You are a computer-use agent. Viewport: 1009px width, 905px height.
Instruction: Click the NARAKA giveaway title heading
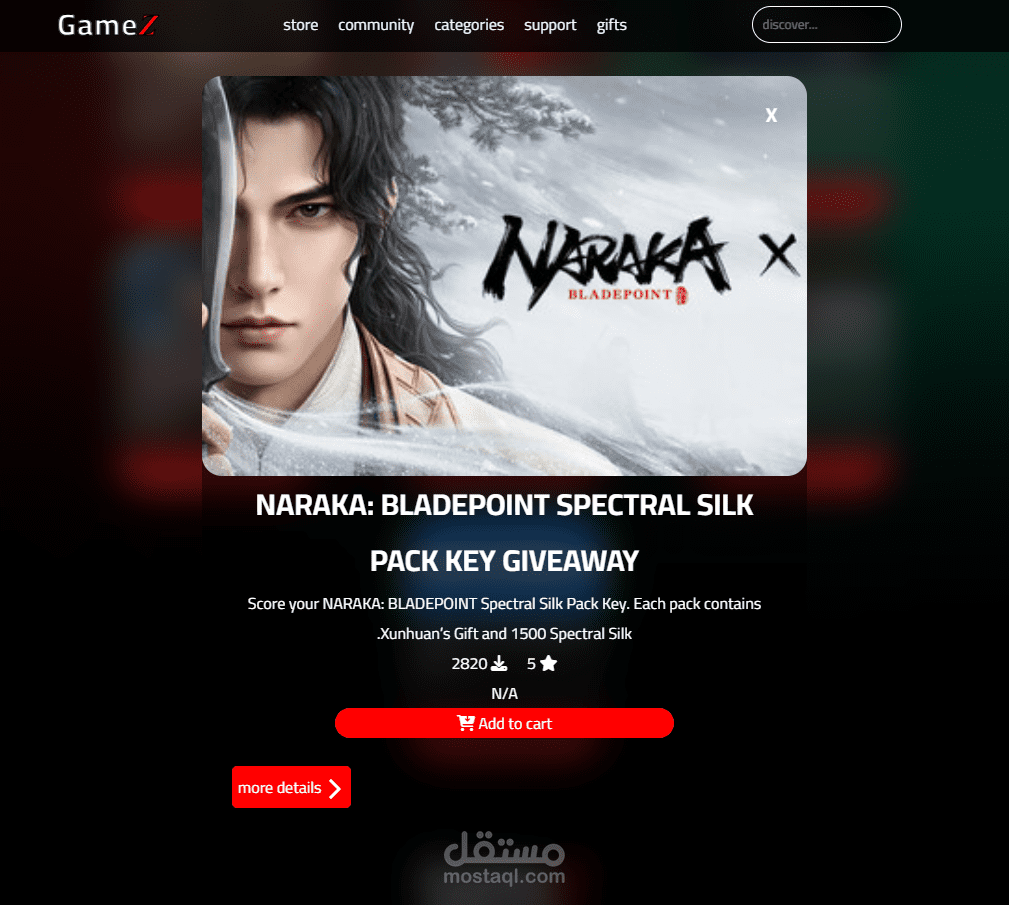point(504,533)
